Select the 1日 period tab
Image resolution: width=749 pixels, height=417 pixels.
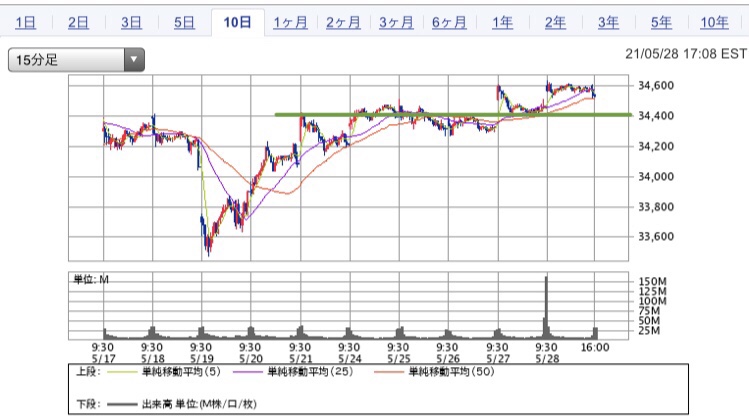[25, 22]
